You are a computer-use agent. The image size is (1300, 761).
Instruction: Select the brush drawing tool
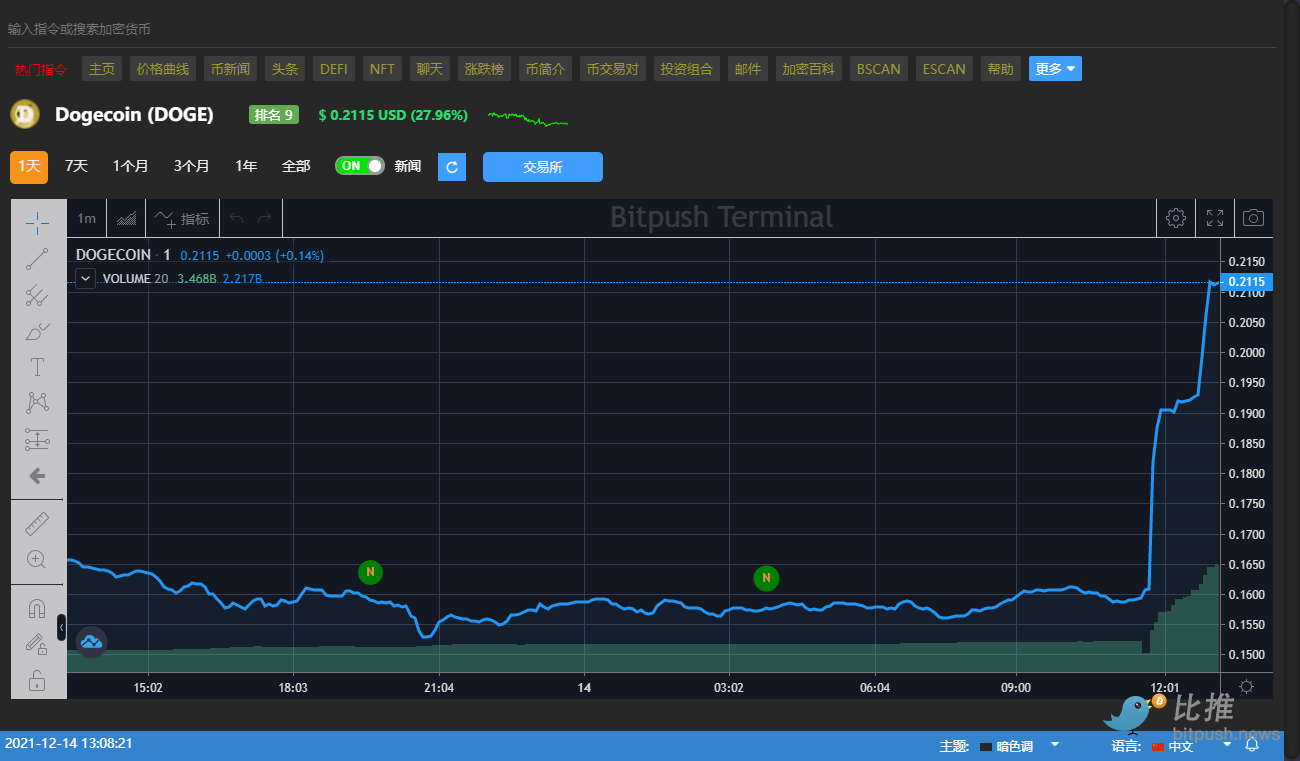pyautogui.click(x=37, y=331)
